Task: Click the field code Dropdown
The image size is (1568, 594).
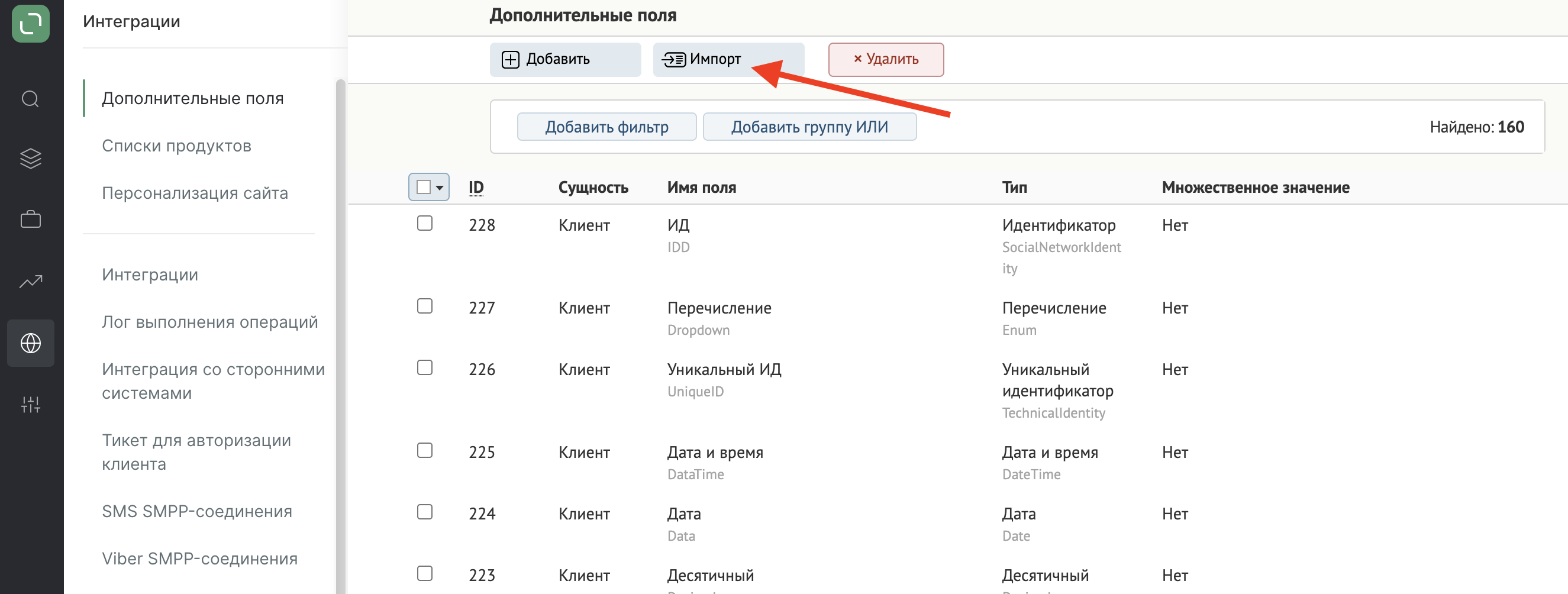Action: coord(698,330)
